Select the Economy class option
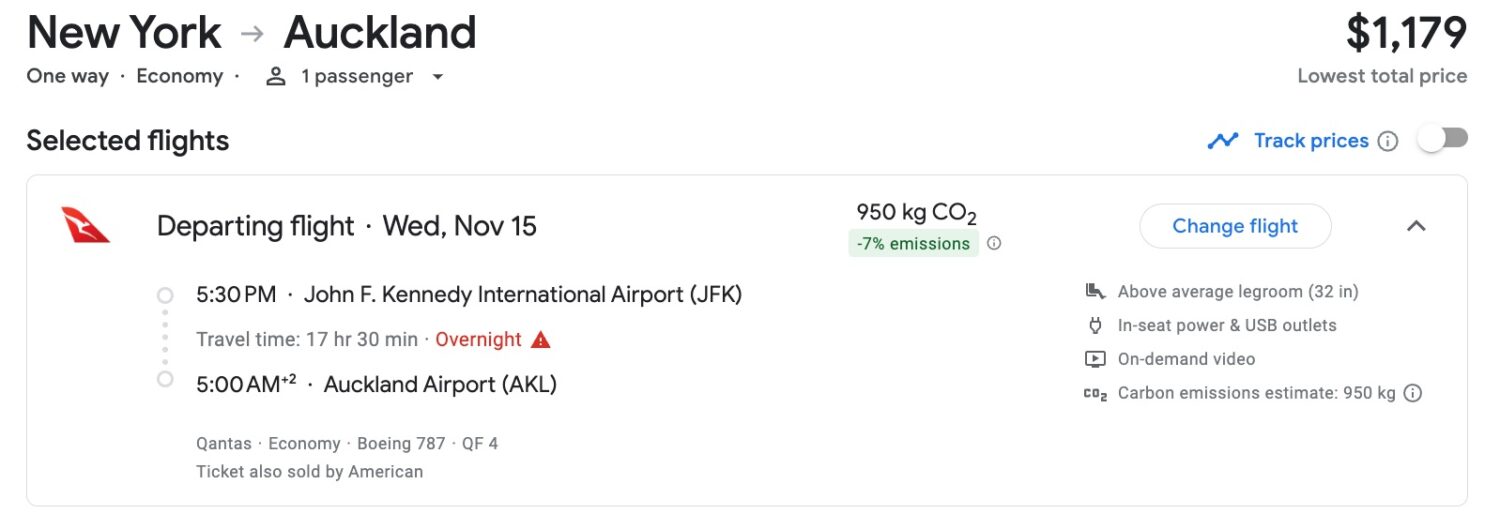Image resolution: width=1500 pixels, height=514 pixels. click(180, 76)
